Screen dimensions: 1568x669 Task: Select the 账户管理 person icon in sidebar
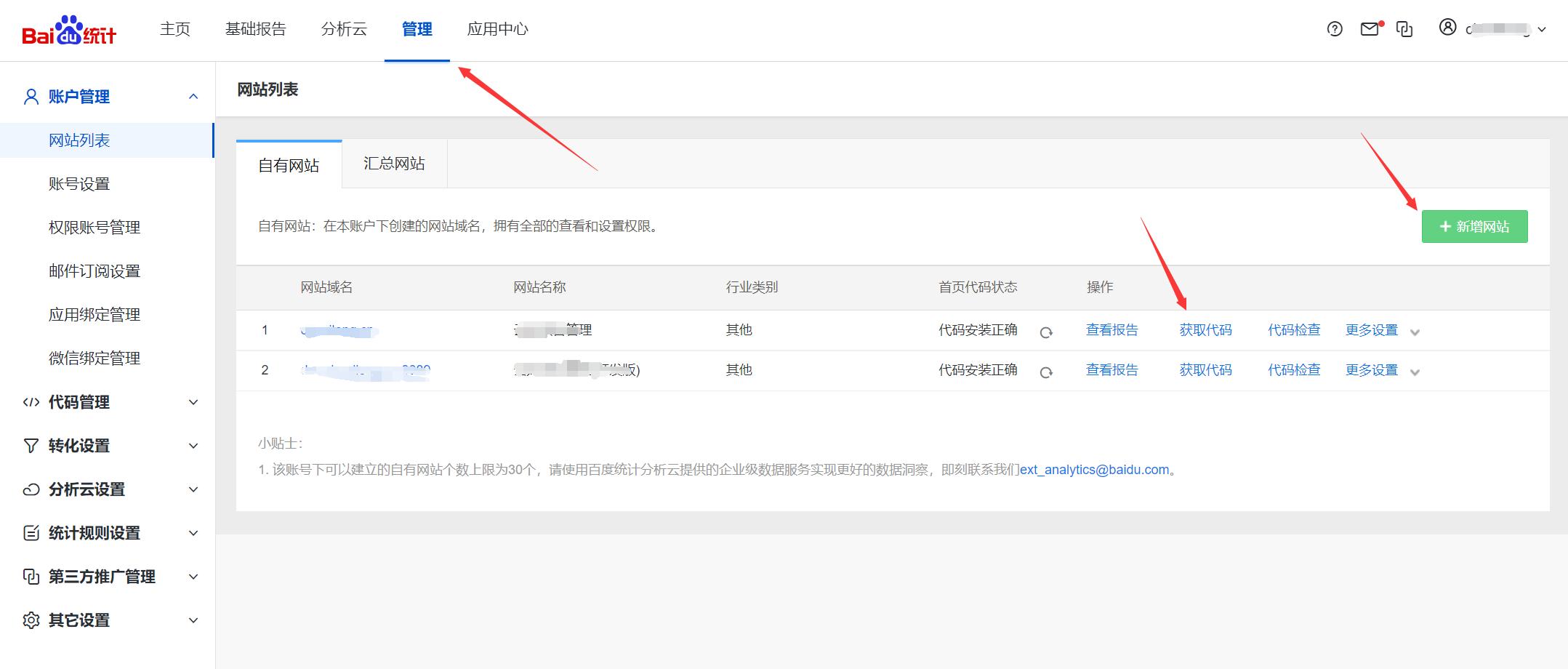click(x=31, y=95)
